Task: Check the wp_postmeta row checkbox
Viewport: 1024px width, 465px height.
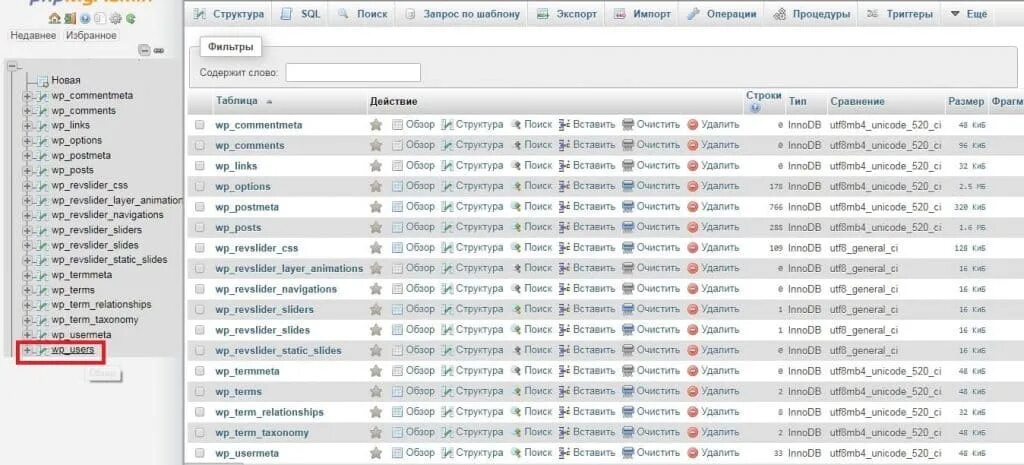Action: tap(200, 207)
